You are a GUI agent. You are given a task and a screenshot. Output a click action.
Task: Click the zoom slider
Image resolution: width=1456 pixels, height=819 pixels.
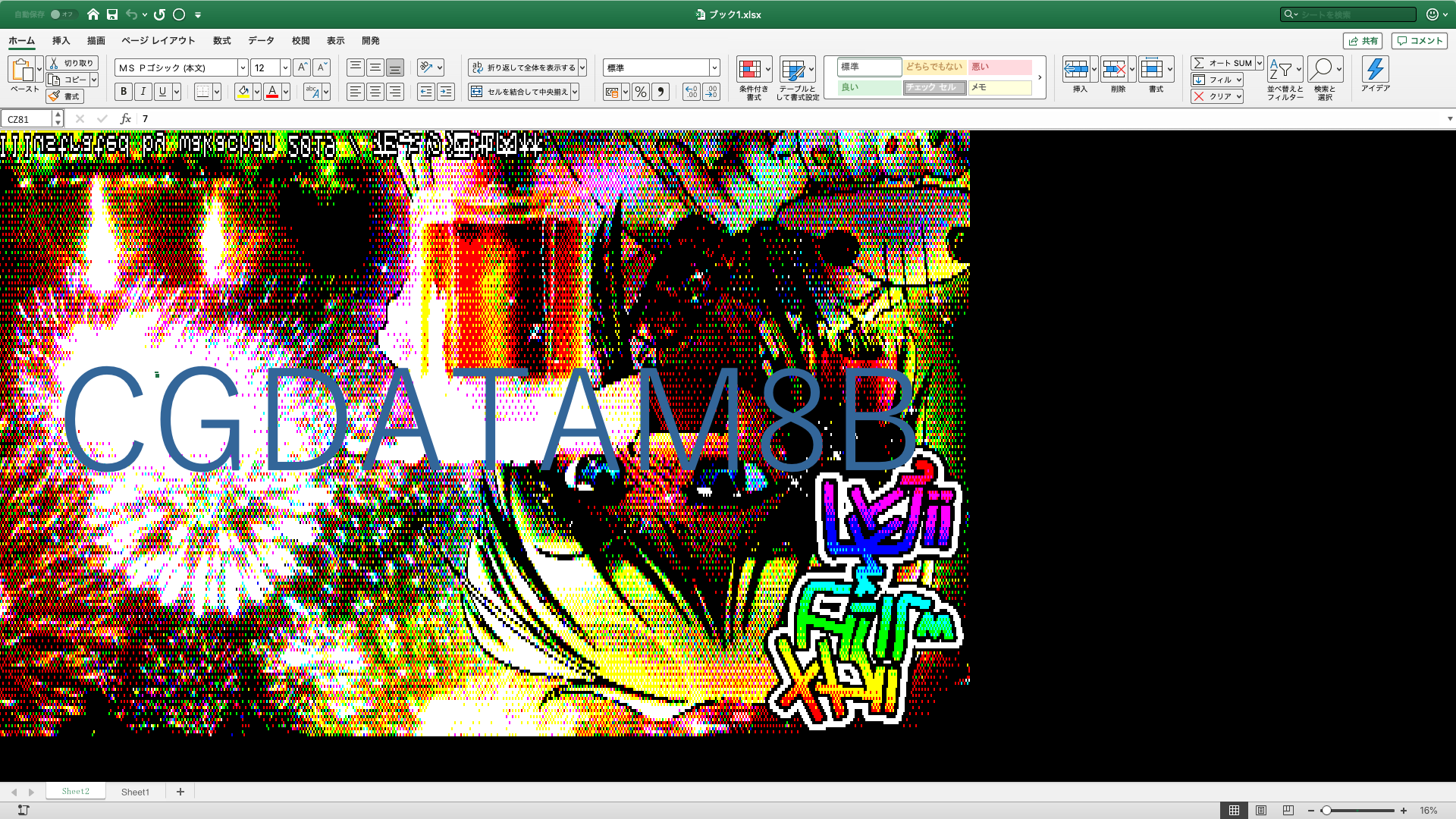1357,811
